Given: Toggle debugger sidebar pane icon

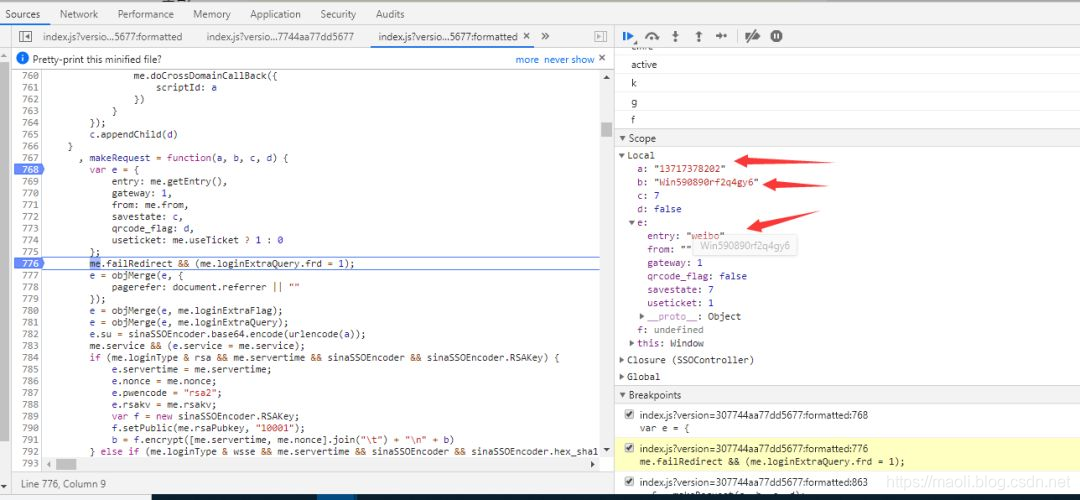Looking at the screenshot, I should pyautogui.click(x=600, y=37).
